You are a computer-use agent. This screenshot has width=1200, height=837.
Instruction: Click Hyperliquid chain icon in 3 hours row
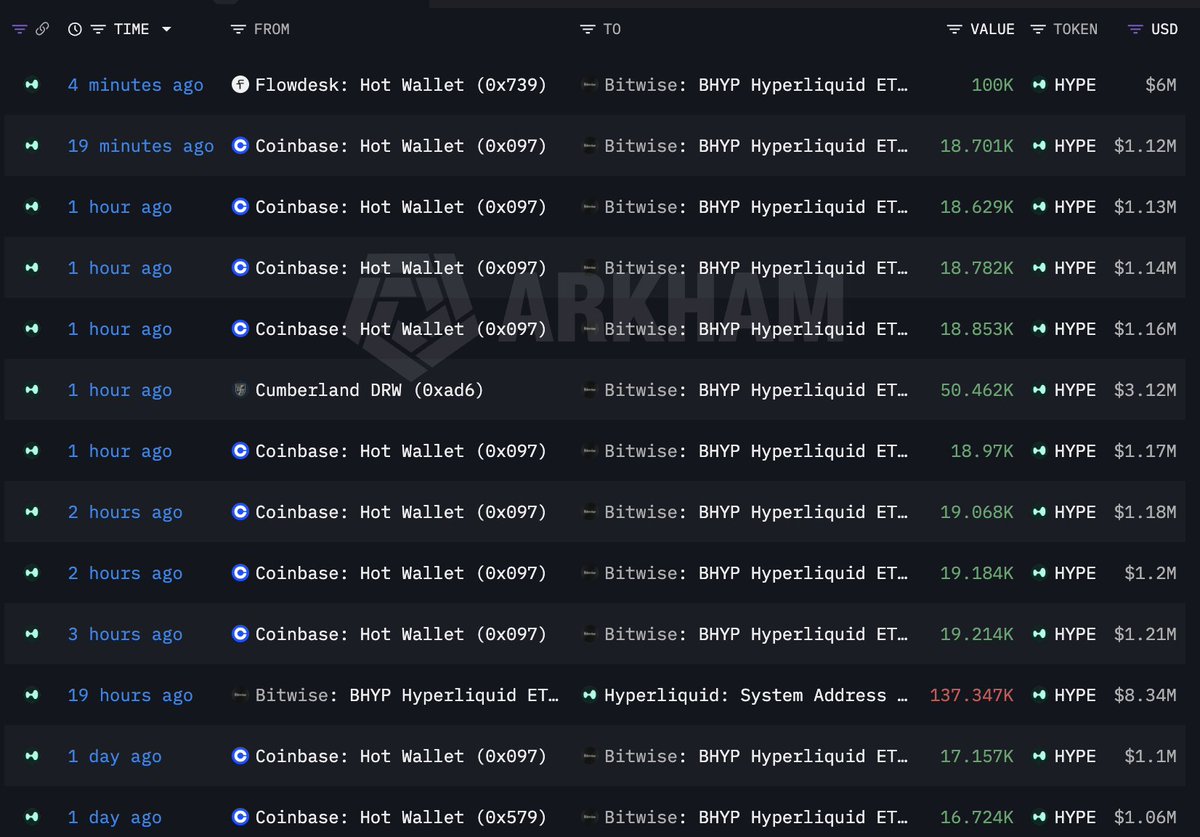[x=32, y=634]
